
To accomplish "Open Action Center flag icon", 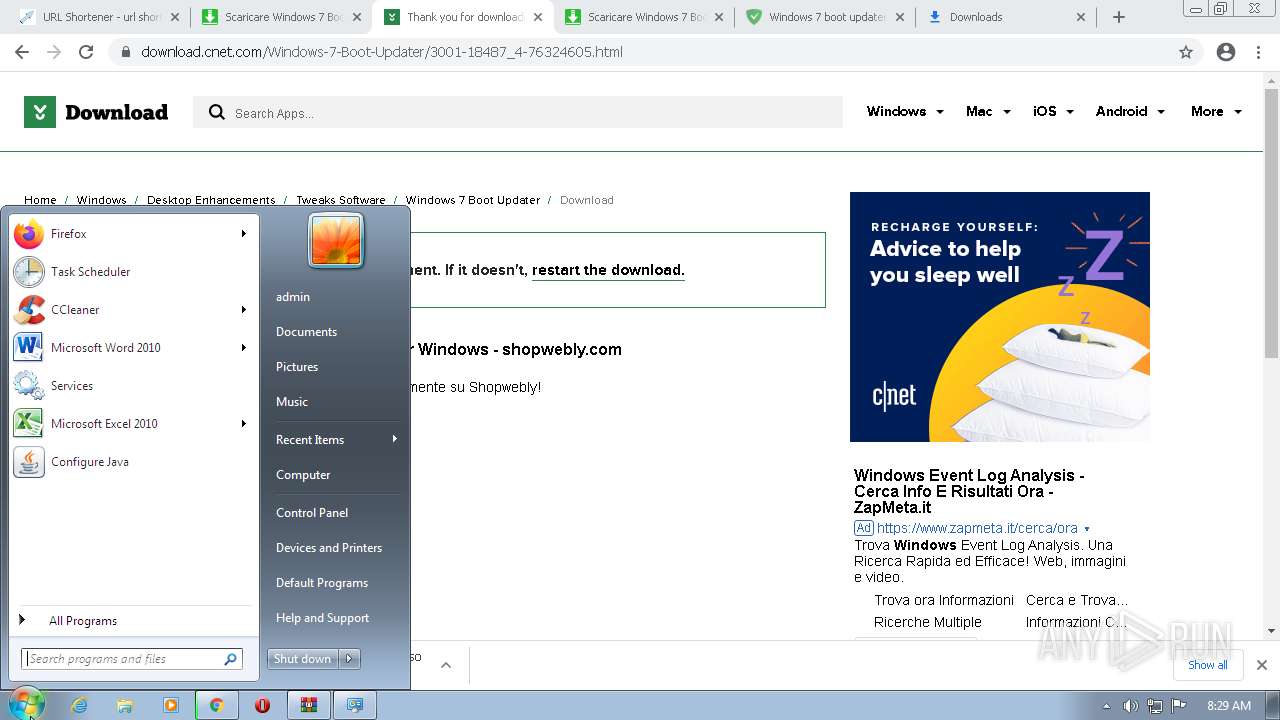I will (x=1179, y=705).
